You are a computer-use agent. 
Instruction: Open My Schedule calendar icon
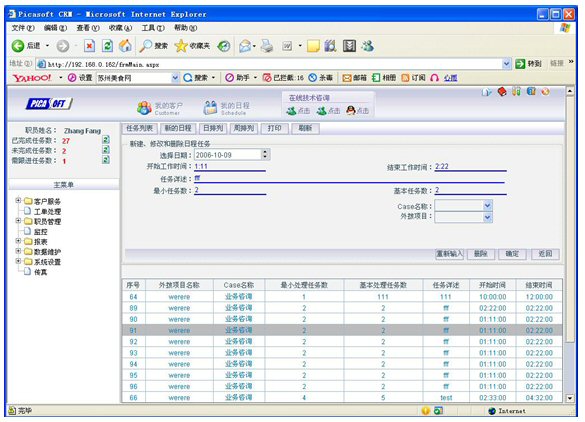tap(210, 108)
